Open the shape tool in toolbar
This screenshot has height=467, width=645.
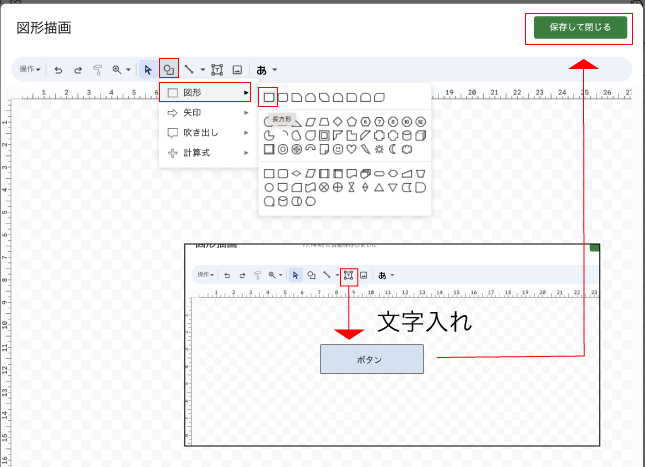pos(169,70)
